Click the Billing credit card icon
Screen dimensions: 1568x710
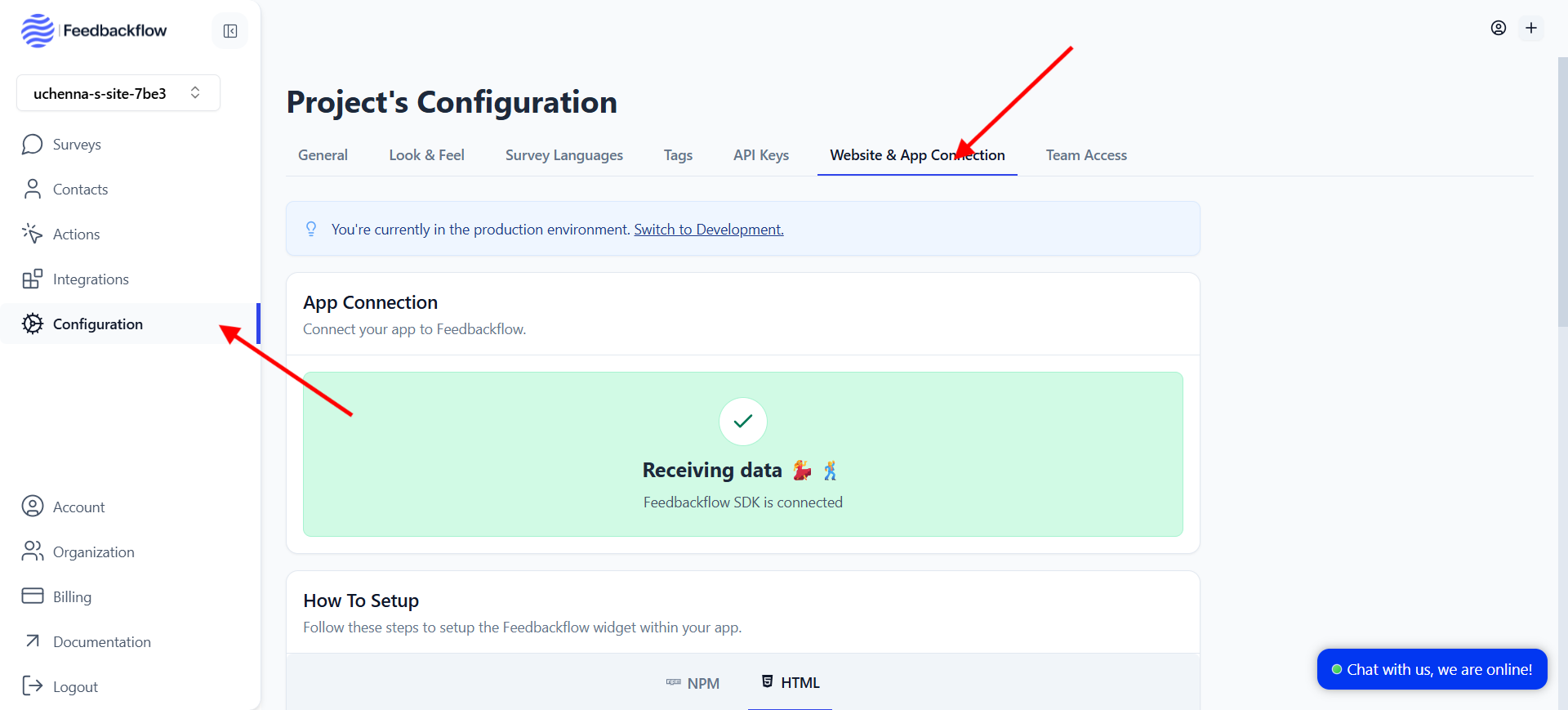[33, 596]
